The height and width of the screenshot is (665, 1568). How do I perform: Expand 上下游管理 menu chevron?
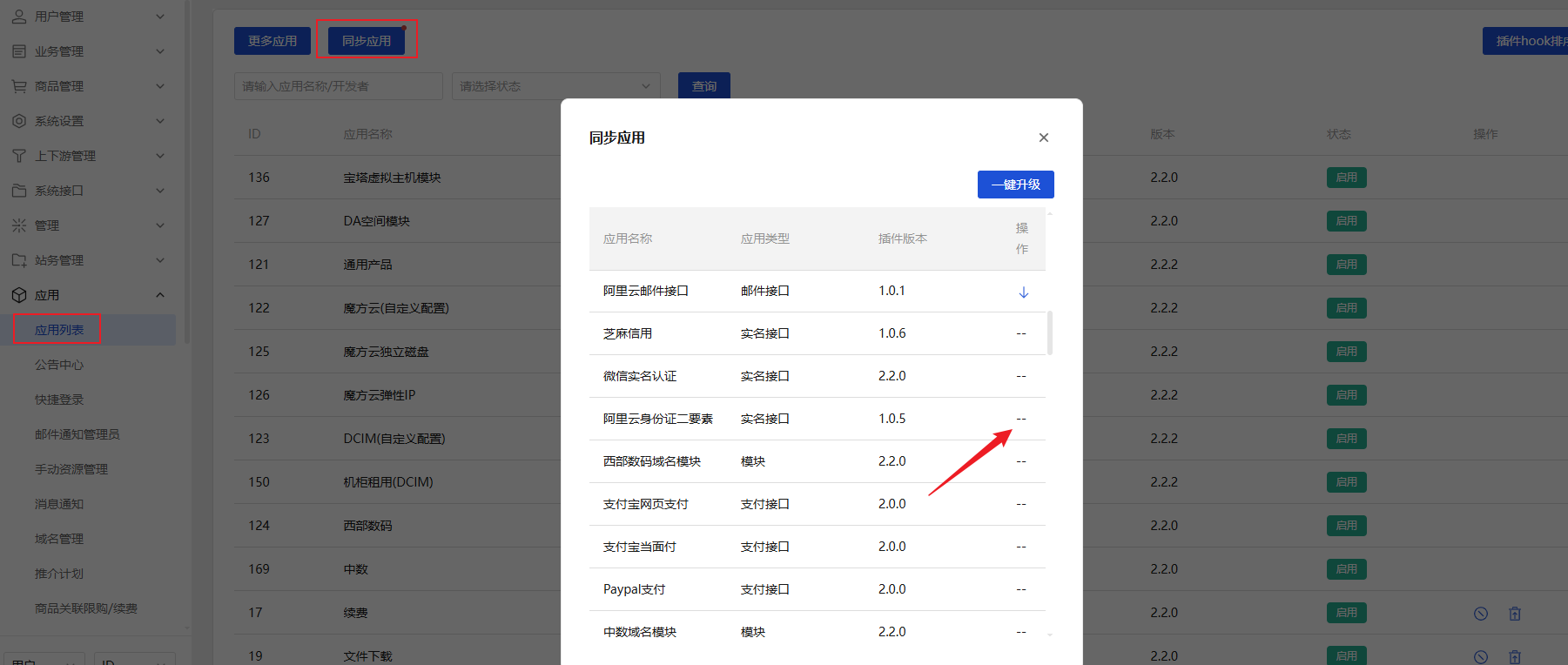point(160,156)
